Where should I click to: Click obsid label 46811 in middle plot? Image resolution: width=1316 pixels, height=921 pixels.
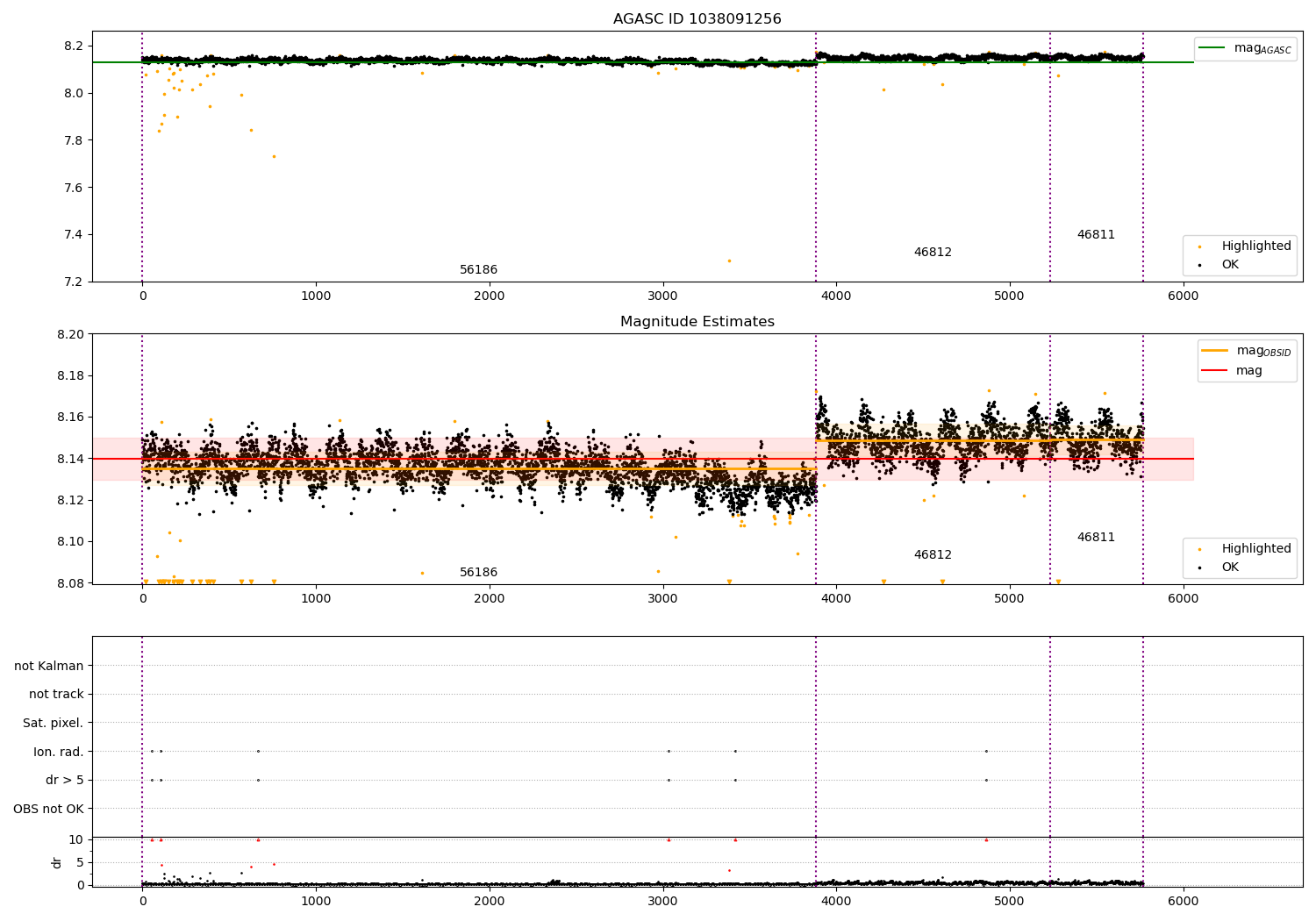[1096, 537]
